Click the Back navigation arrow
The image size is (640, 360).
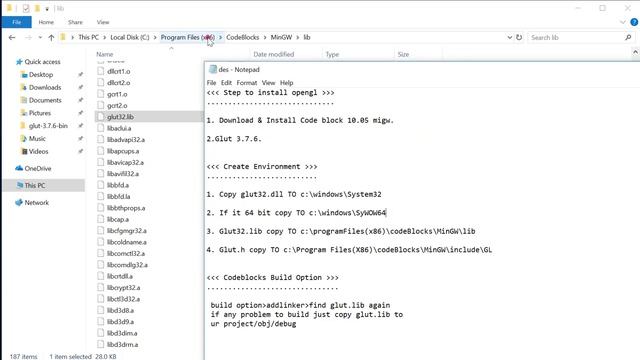(x=12, y=38)
